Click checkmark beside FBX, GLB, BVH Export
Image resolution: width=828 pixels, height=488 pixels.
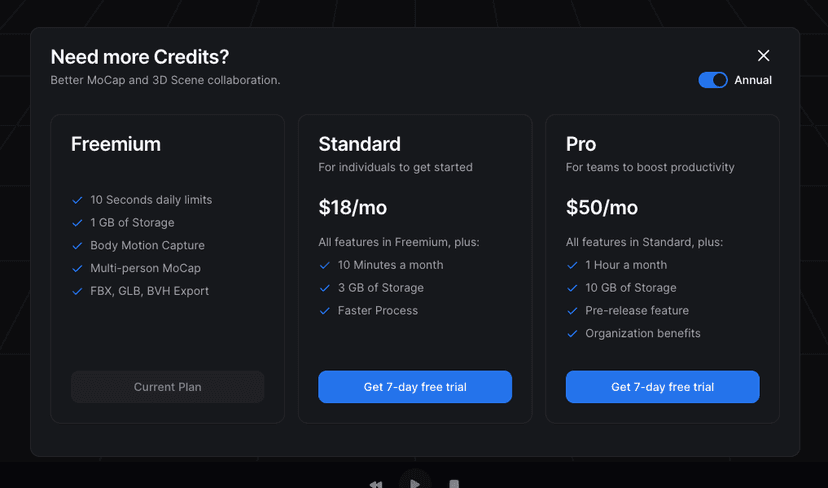77,292
